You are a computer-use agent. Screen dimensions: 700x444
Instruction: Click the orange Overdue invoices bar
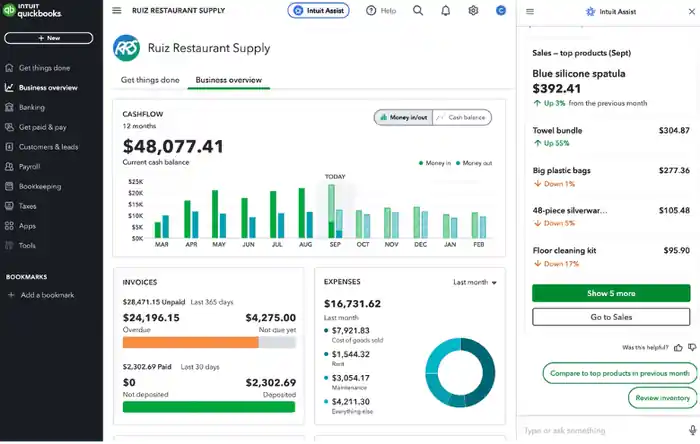click(190, 342)
